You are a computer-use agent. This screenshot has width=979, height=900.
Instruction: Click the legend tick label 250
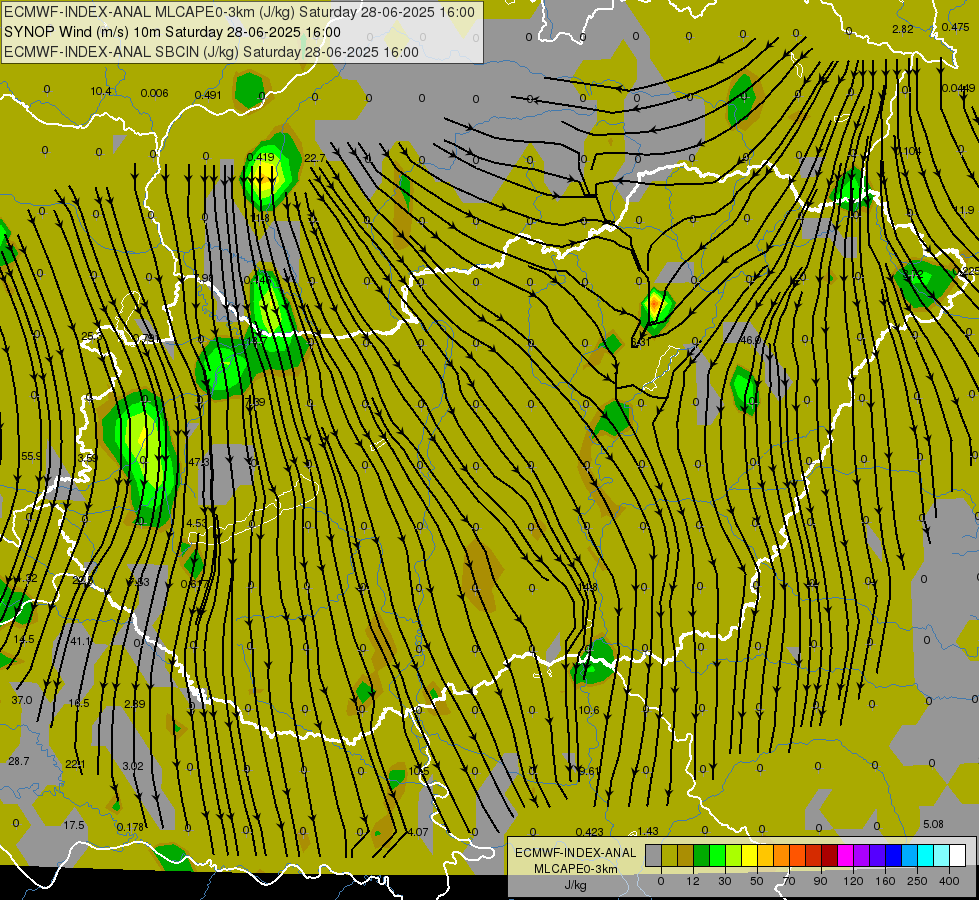pyautogui.click(x=917, y=881)
